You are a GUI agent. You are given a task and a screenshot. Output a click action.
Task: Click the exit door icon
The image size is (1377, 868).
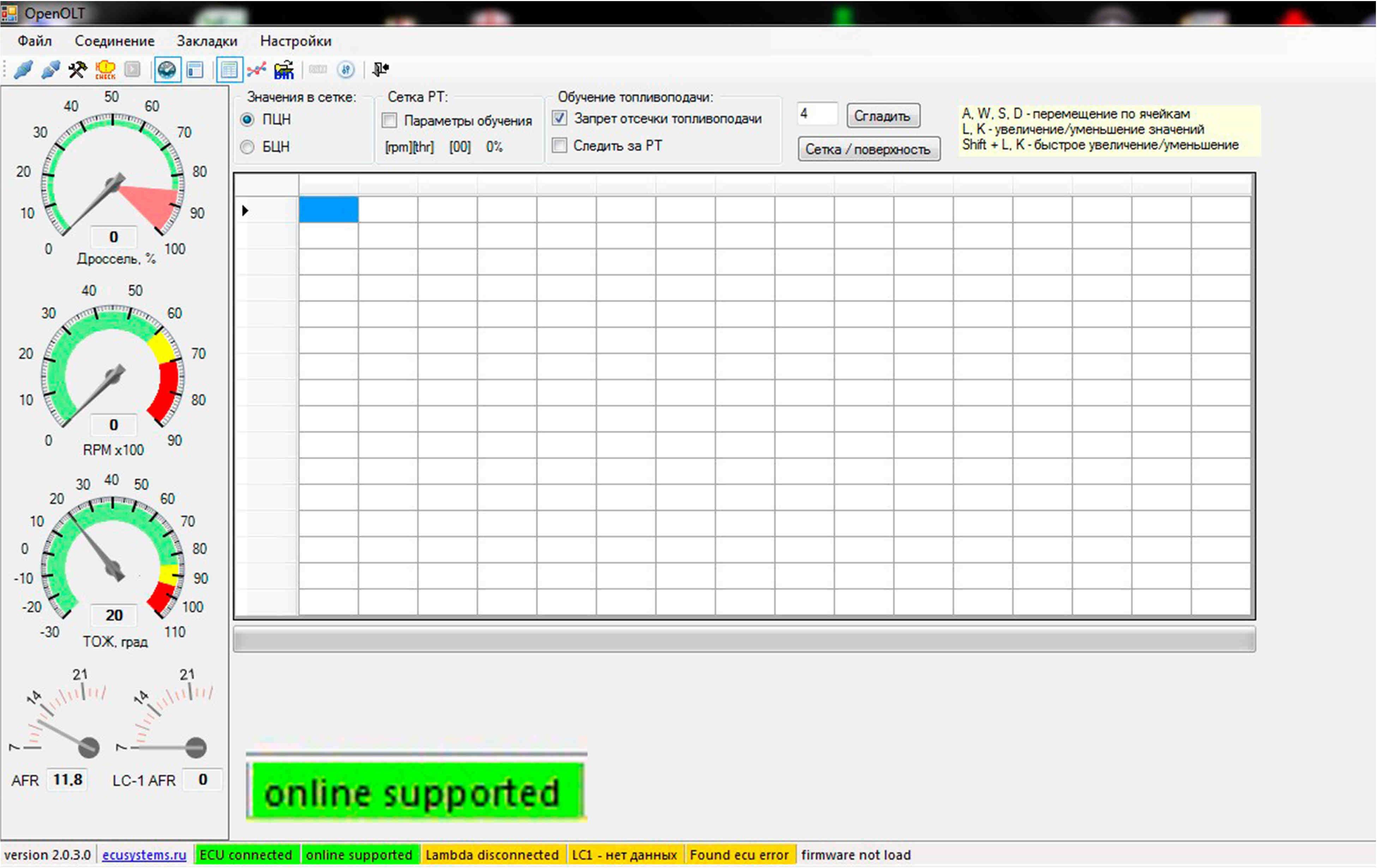[380, 70]
